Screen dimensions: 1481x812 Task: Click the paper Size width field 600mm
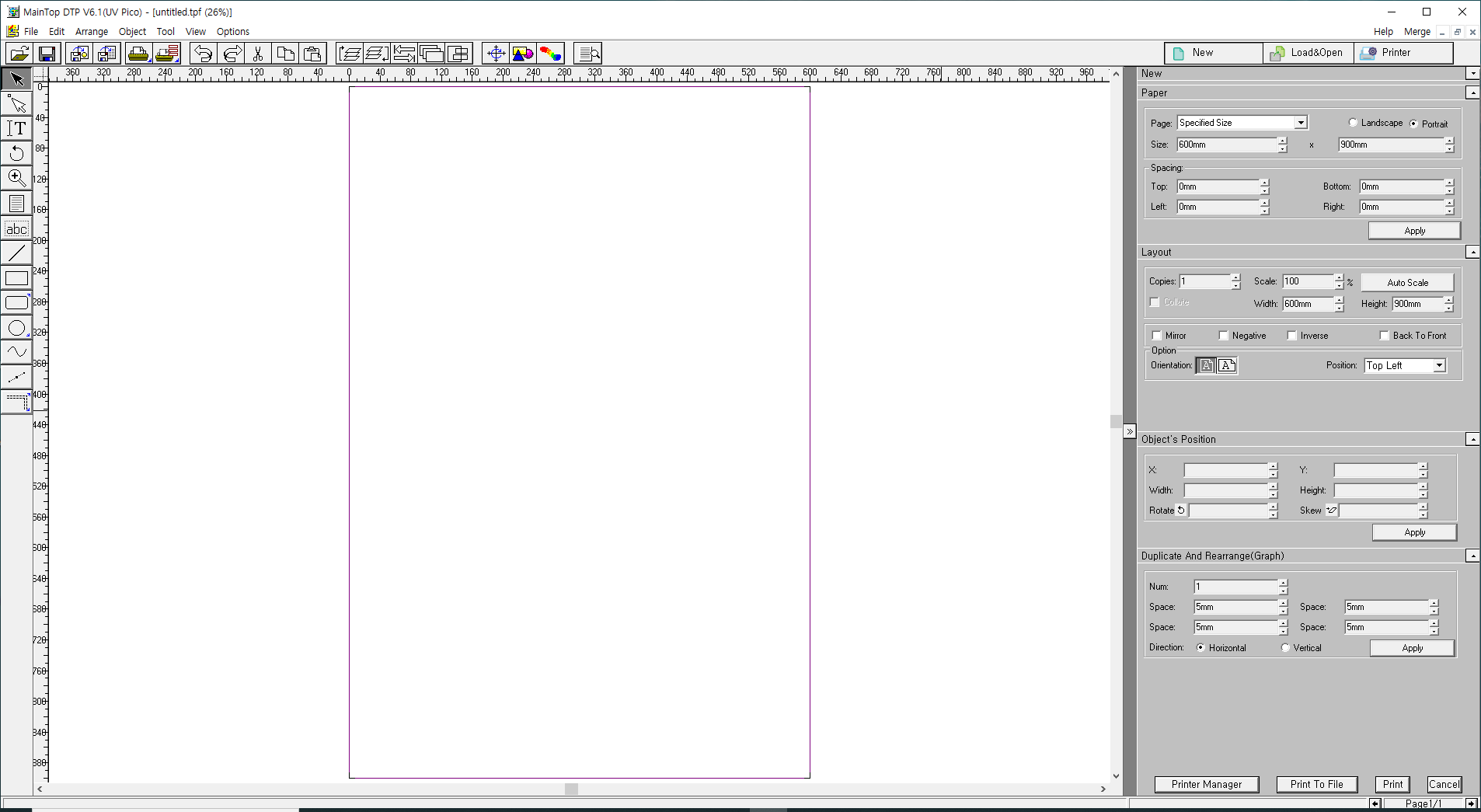click(x=1227, y=145)
